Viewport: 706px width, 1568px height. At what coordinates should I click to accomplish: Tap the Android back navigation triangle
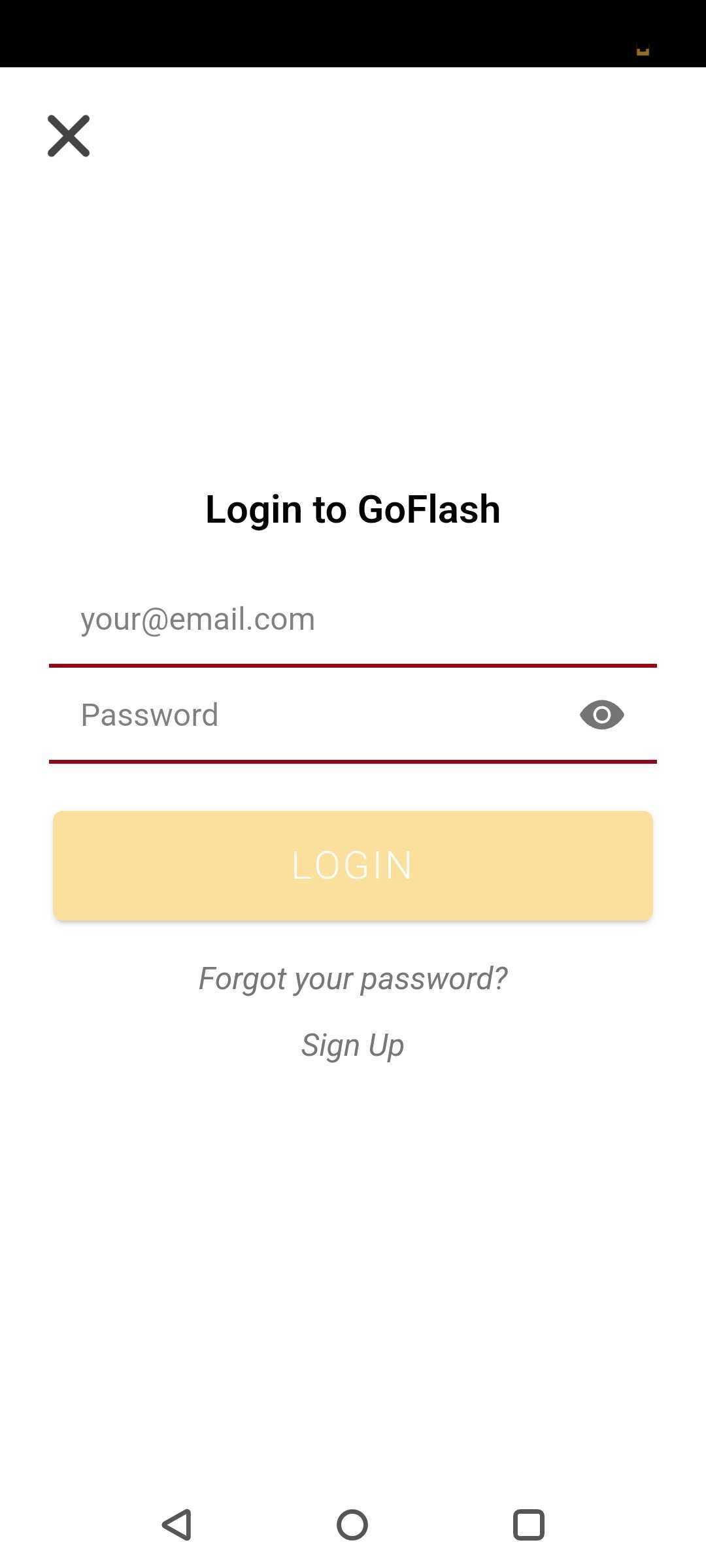tap(176, 1525)
